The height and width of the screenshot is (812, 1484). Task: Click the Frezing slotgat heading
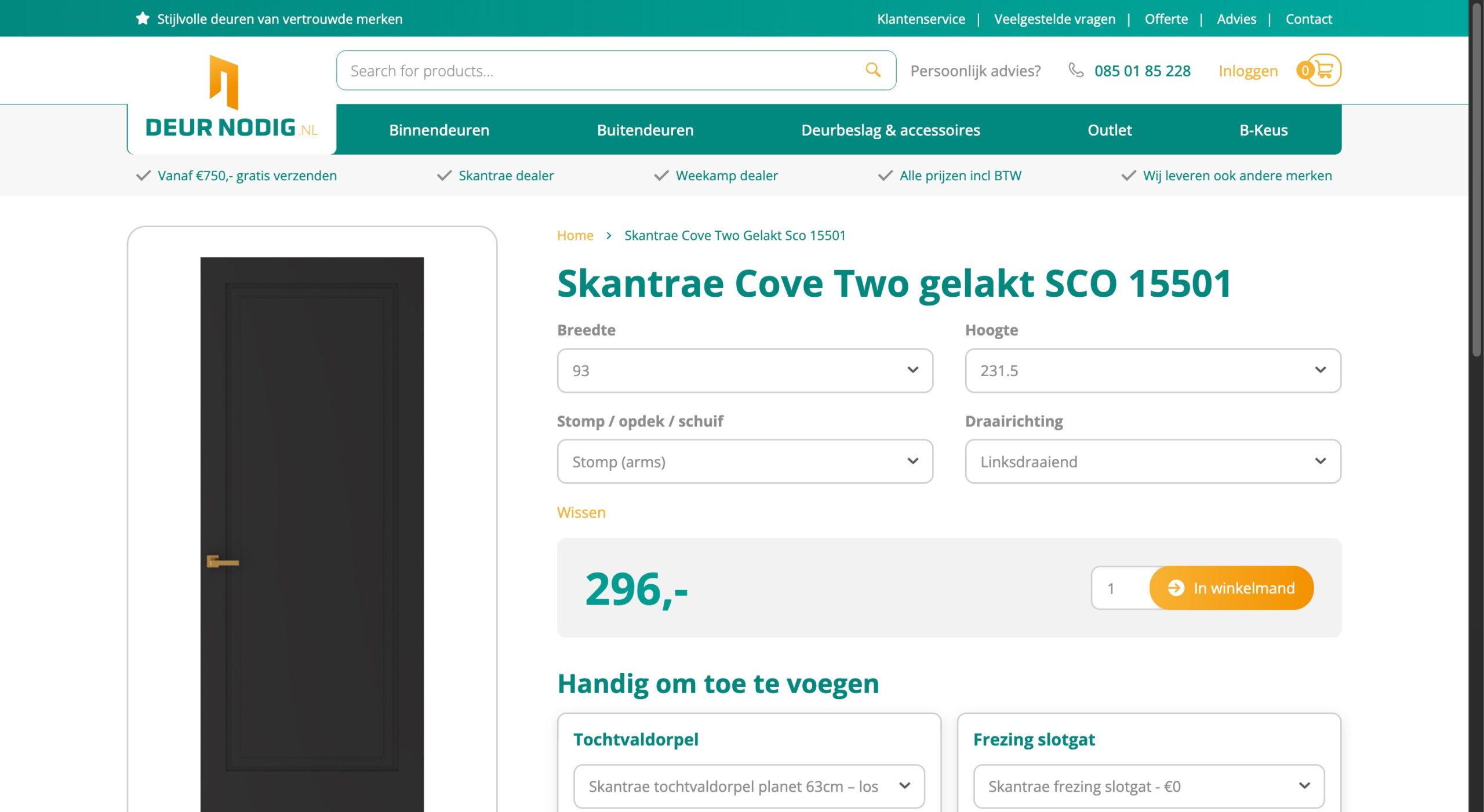pyautogui.click(x=1034, y=740)
